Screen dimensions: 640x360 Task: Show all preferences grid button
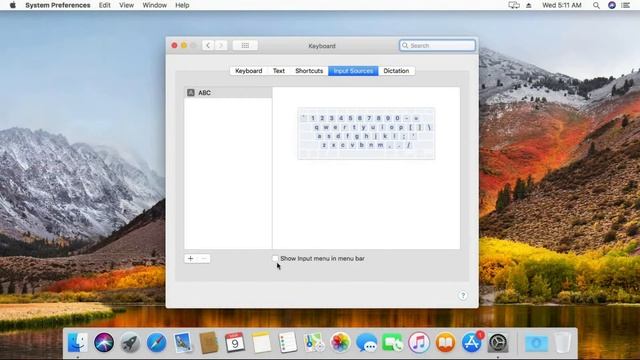click(x=245, y=45)
